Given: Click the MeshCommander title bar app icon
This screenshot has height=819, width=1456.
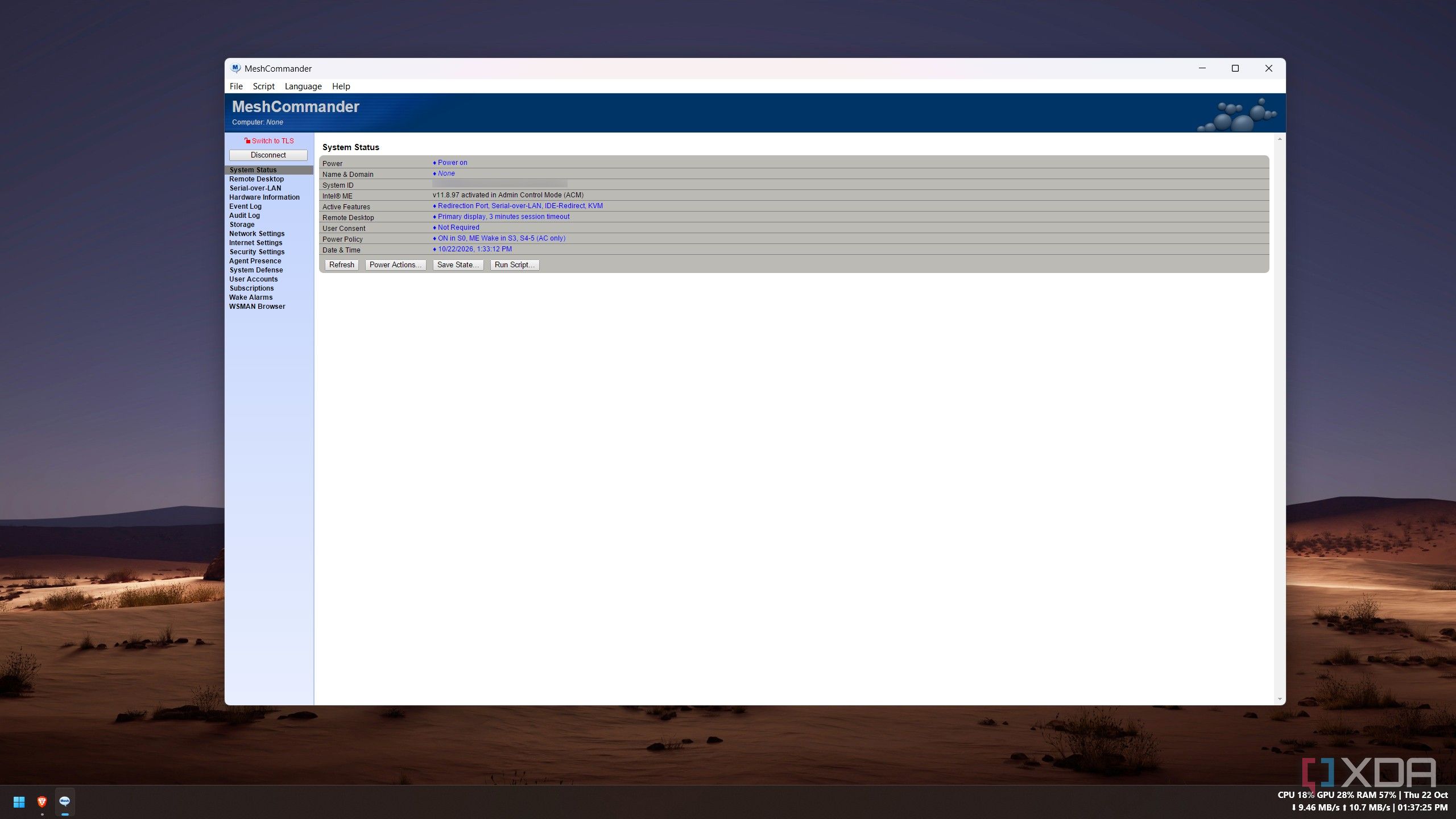Looking at the screenshot, I should click(235, 68).
